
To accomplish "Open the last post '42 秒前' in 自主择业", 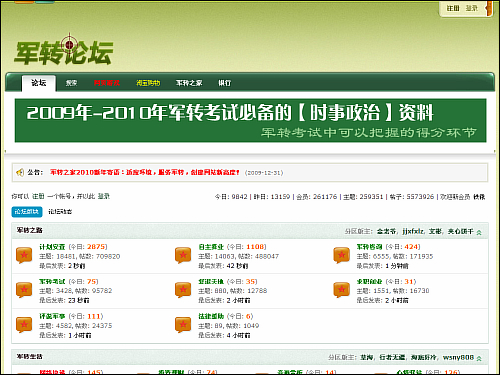I will pos(237,266).
